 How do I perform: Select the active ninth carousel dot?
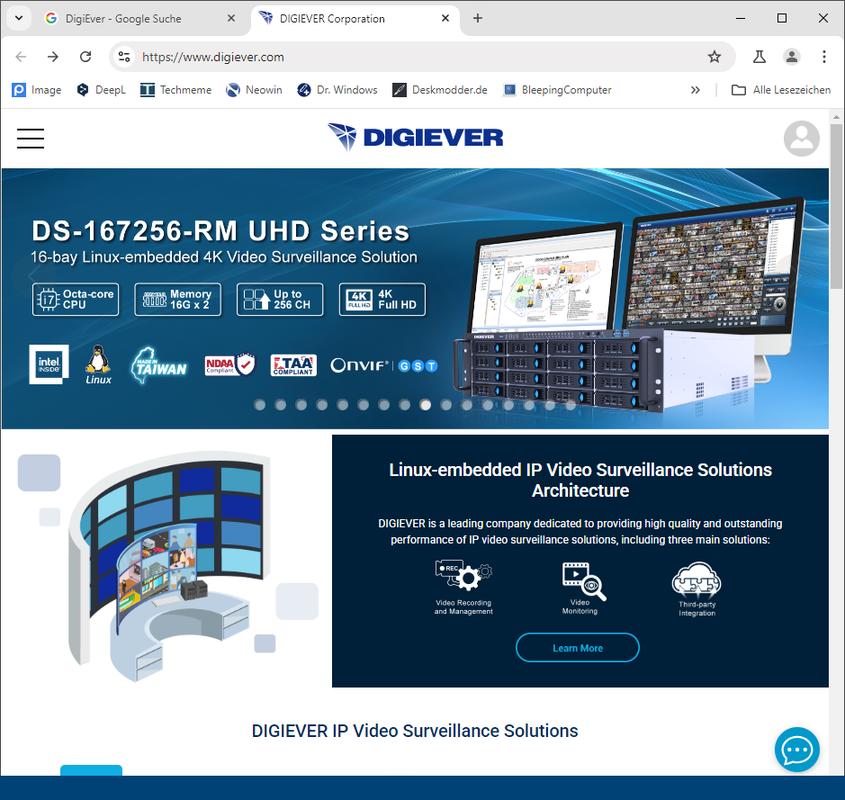[x=425, y=405]
